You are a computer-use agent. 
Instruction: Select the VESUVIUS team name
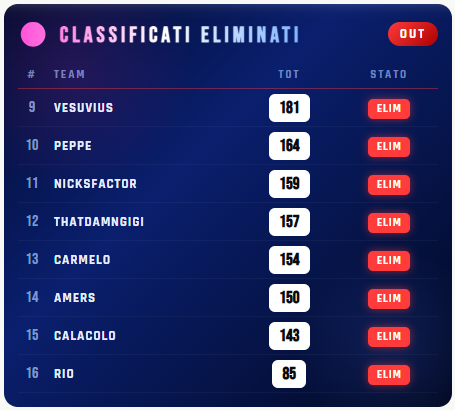pos(84,108)
